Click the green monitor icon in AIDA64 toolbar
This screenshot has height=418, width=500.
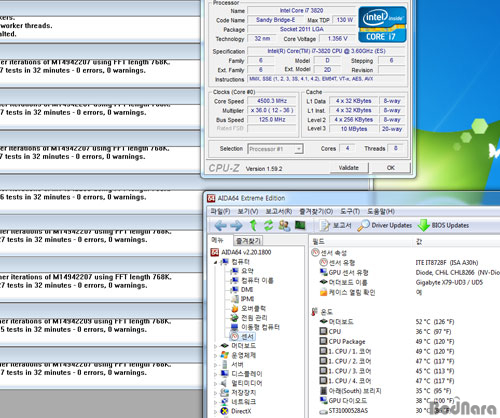tap(300, 225)
